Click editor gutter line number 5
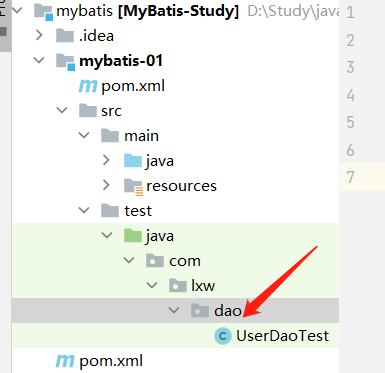Screen dimensions: 385x373 [350, 122]
